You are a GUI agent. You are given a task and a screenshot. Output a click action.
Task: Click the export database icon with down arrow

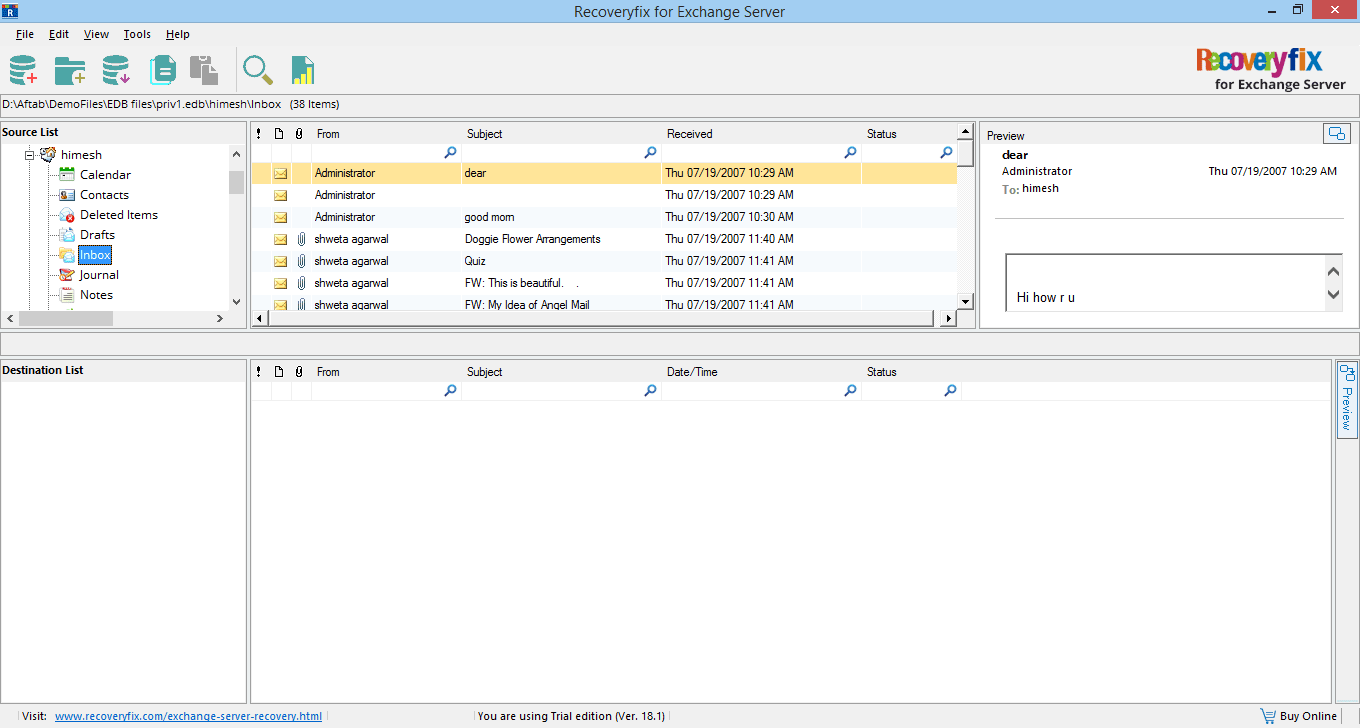coord(116,70)
